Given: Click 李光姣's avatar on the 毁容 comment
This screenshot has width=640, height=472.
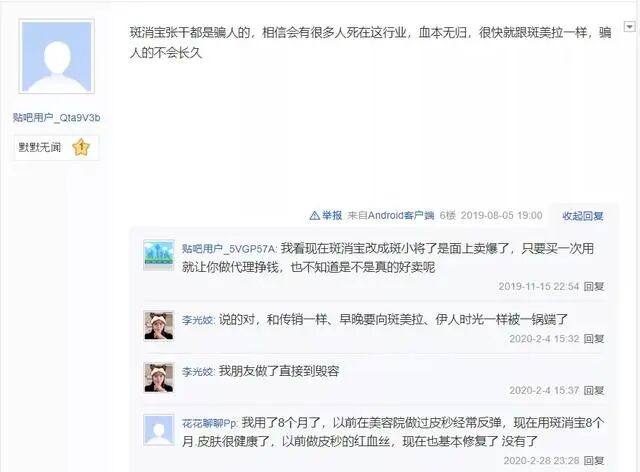Looking at the screenshot, I should (159, 378).
